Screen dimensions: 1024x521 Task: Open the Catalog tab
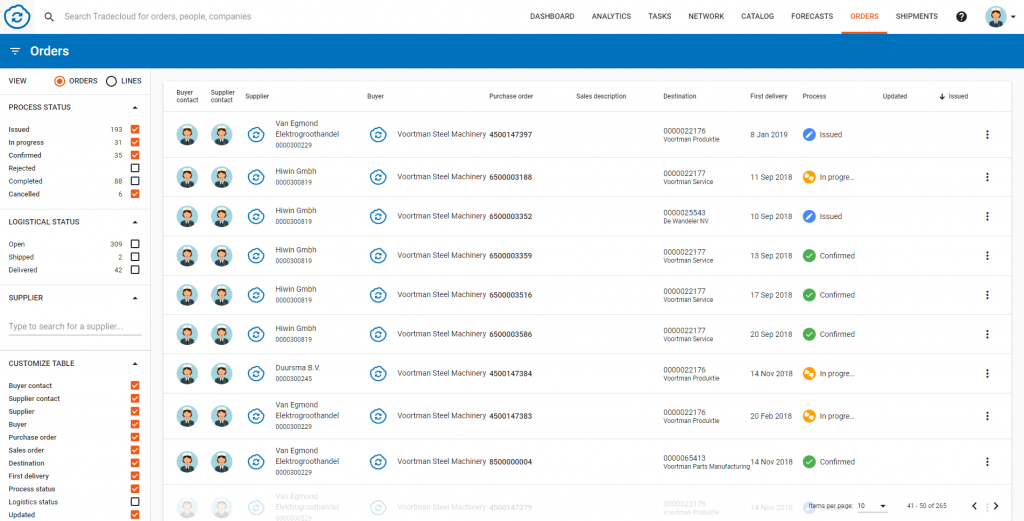(758, 16)
